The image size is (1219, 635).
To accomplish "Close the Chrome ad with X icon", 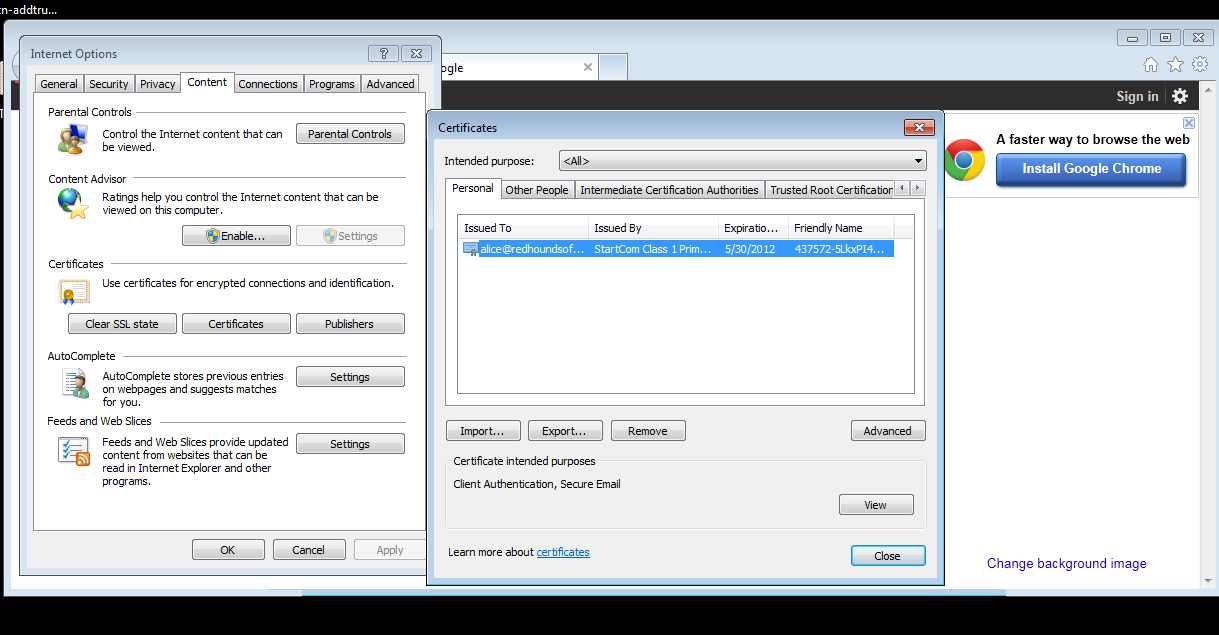I will click(1189, 123).
